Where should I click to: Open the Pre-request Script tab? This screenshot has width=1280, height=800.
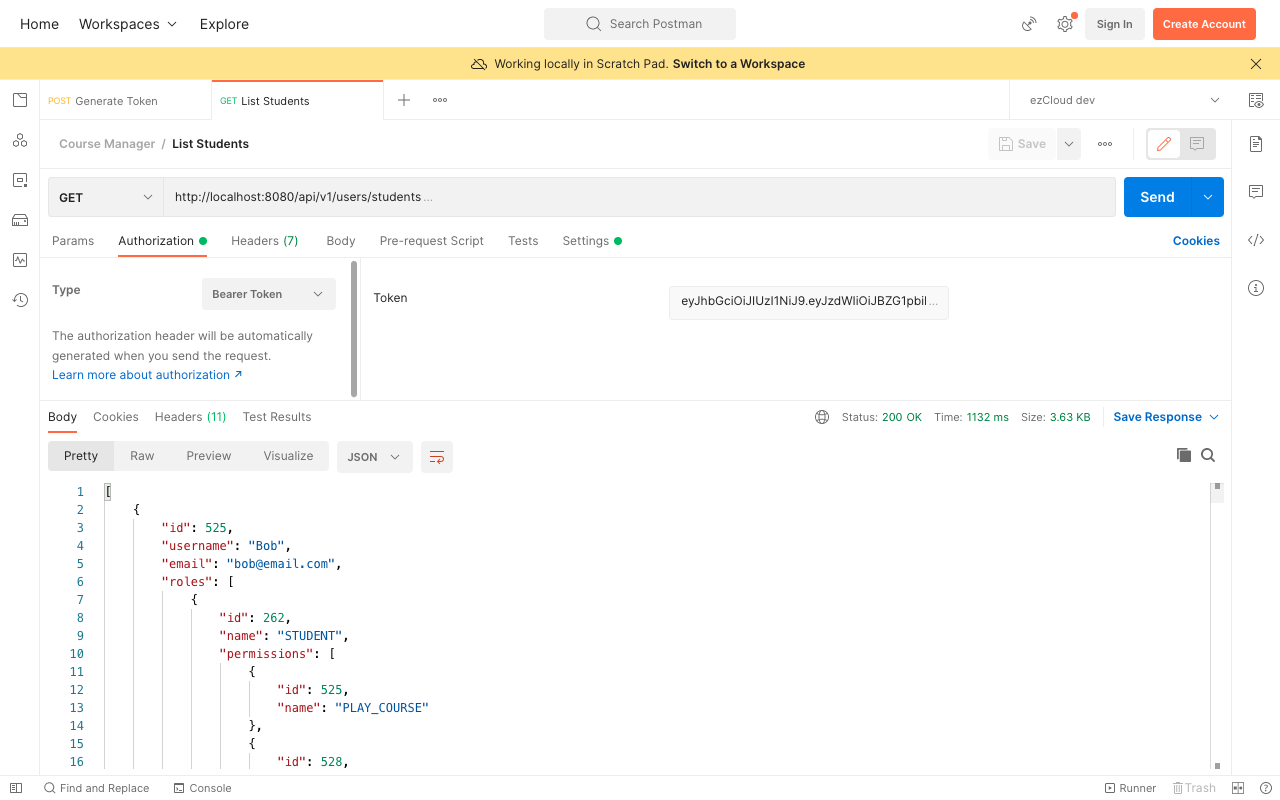pos(432,241)
